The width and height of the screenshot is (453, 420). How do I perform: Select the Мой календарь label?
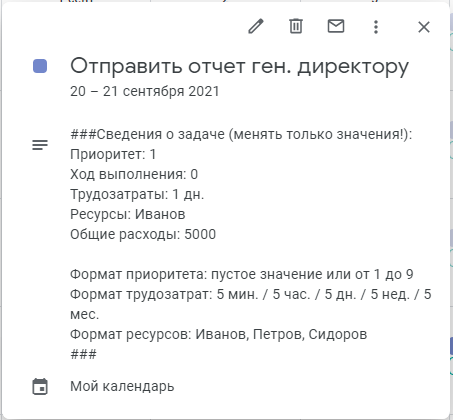122,387
